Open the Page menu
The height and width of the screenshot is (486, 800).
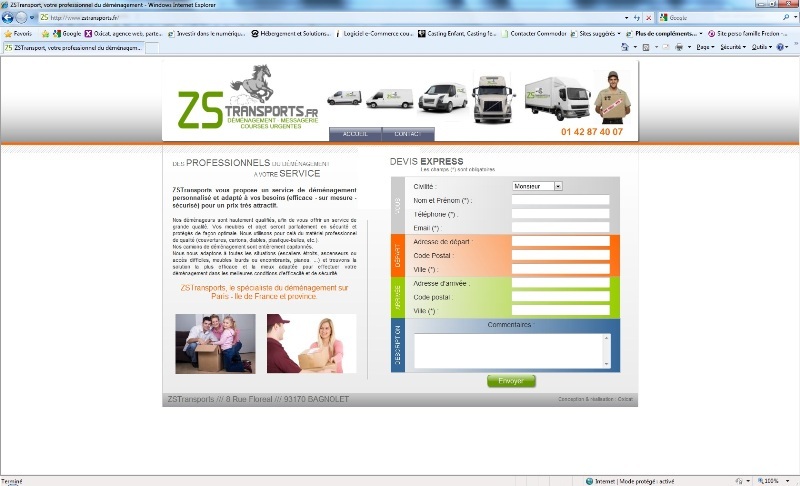pos(705,47)
